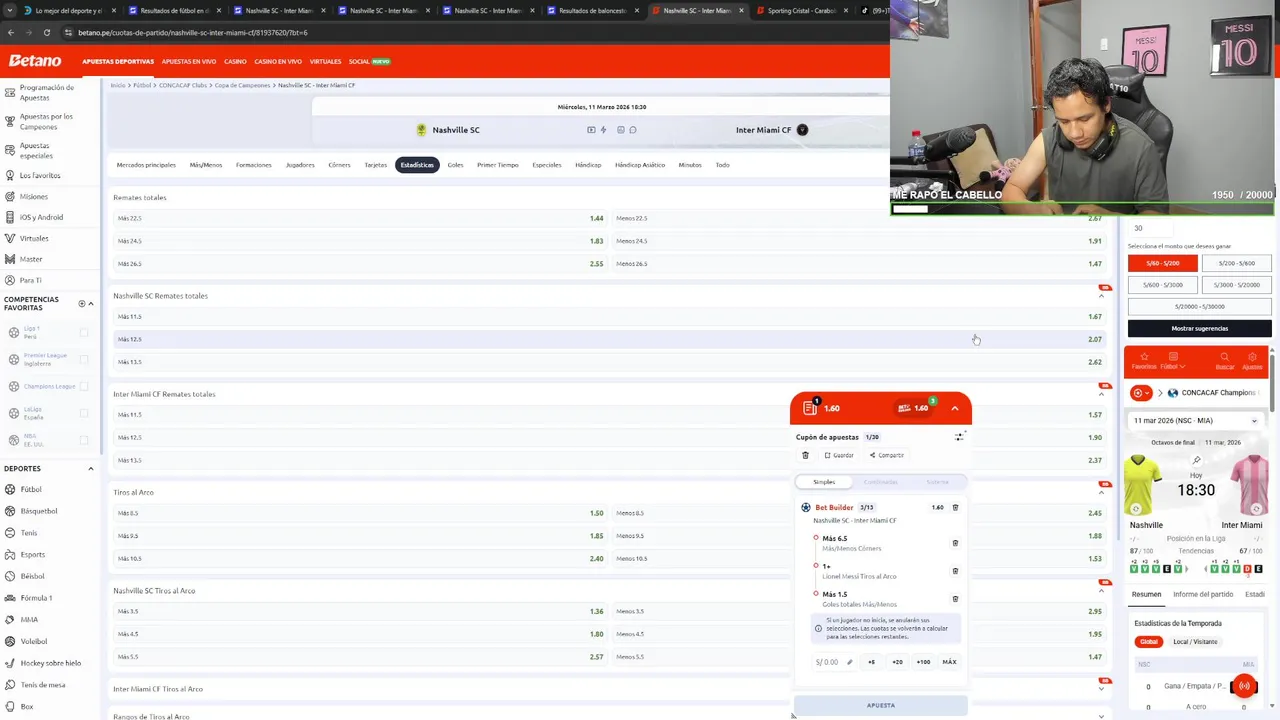1280x720 pixels.
Task: Click Mostrar sugerencias button
Action: [x=1200, y=328]
